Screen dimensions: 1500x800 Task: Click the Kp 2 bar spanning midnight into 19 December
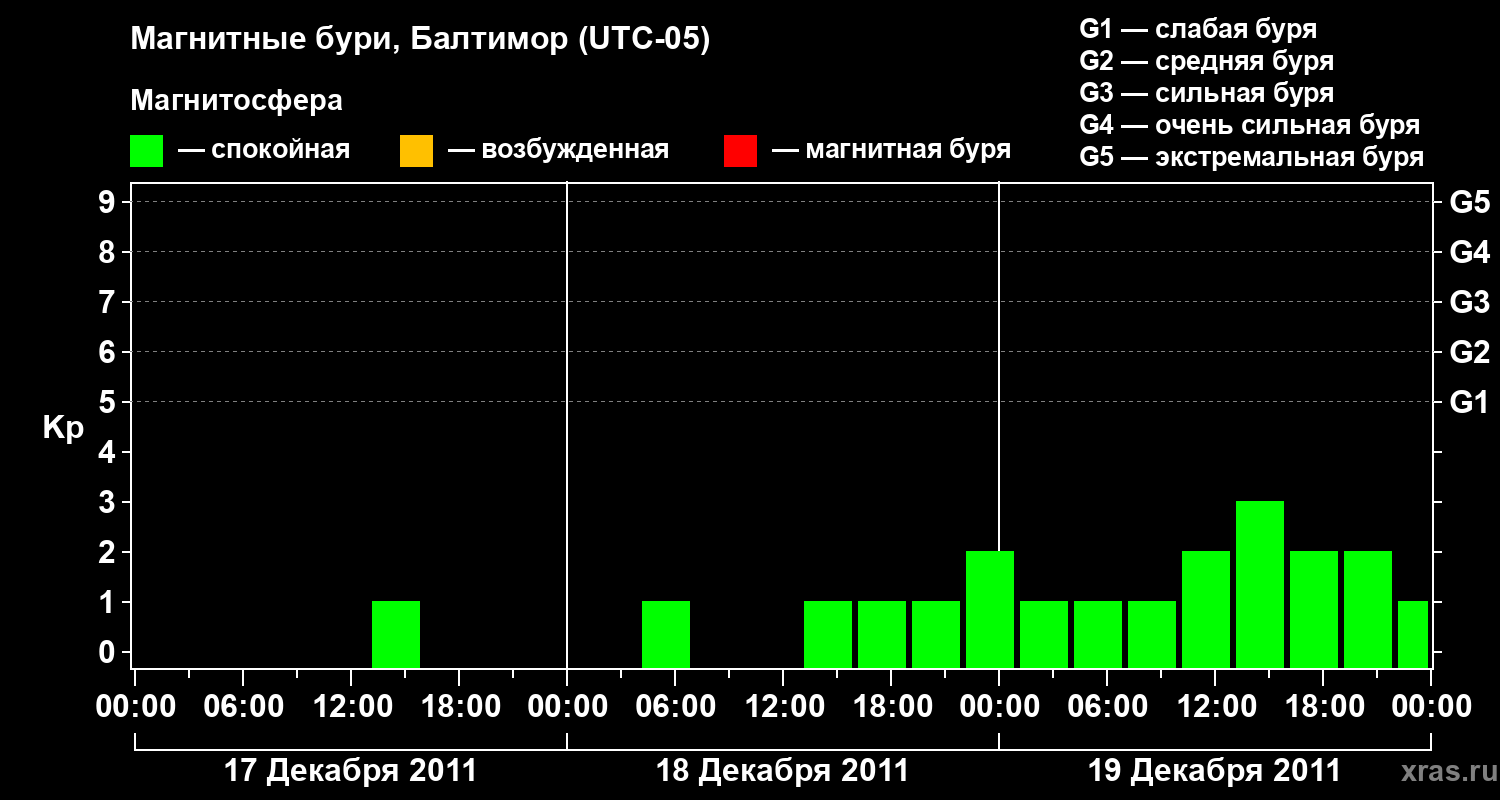(990, 610)
